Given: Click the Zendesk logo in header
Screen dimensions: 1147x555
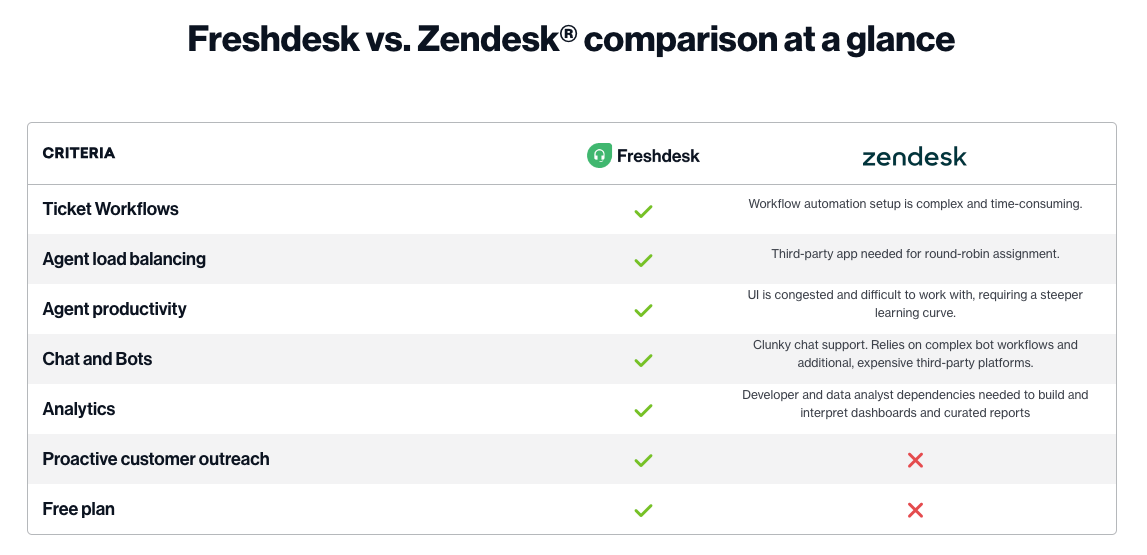Looking at the screenshot, I should pos(914,157).
